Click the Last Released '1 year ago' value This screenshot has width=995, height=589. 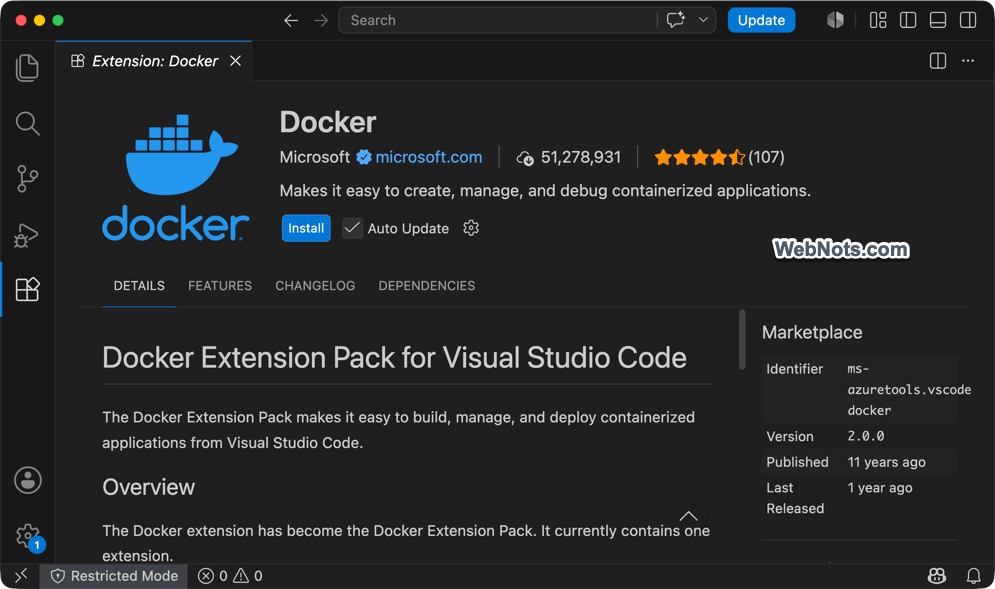pyautogui.click(x=880, y=487)
